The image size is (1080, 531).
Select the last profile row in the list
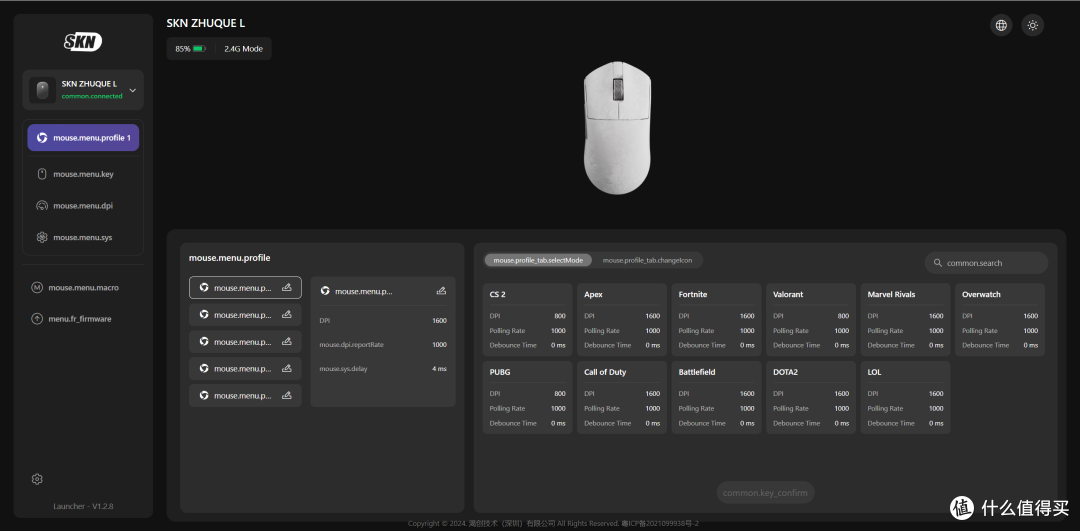[x=245, y=395]
